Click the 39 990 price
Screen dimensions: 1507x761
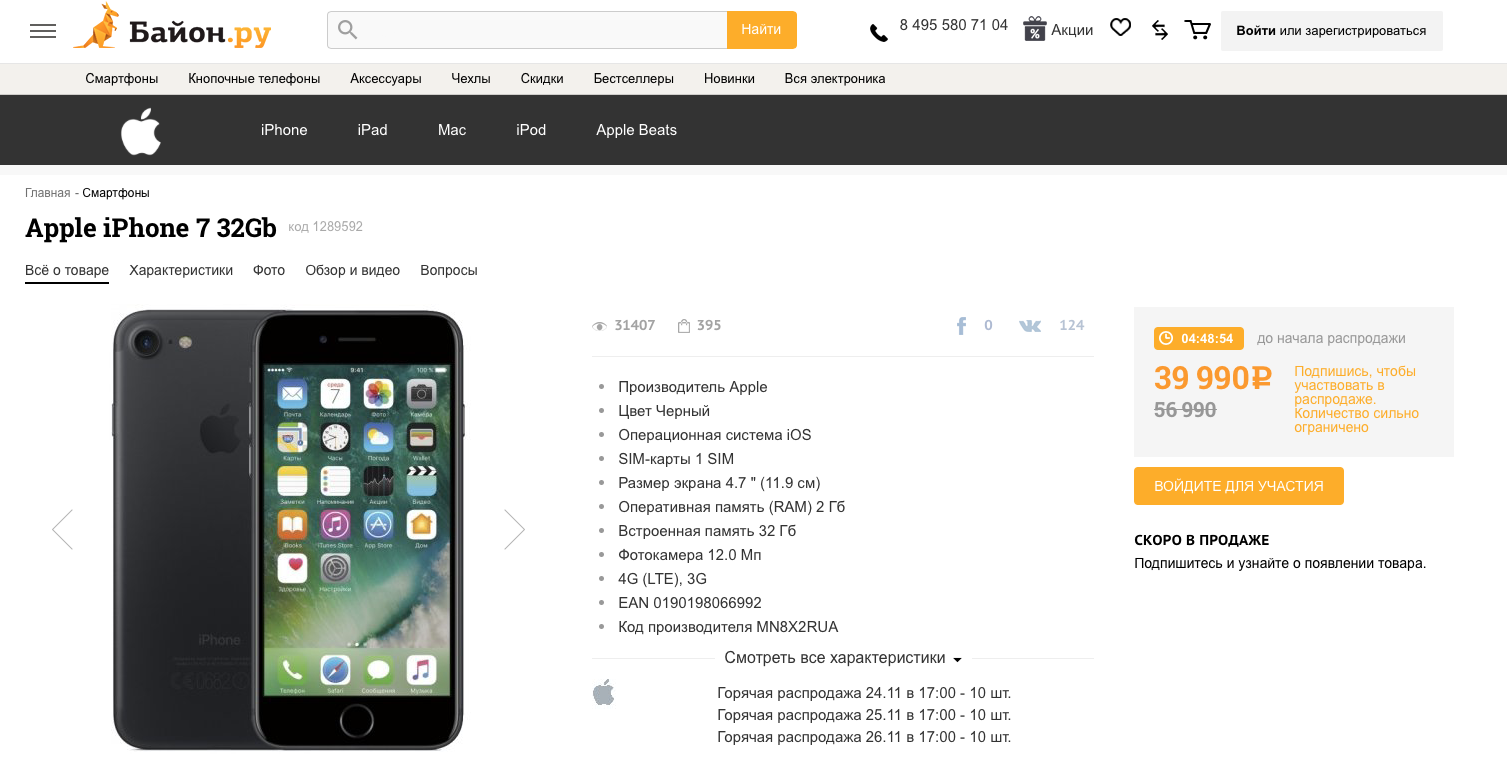(x=1212, y=378)
